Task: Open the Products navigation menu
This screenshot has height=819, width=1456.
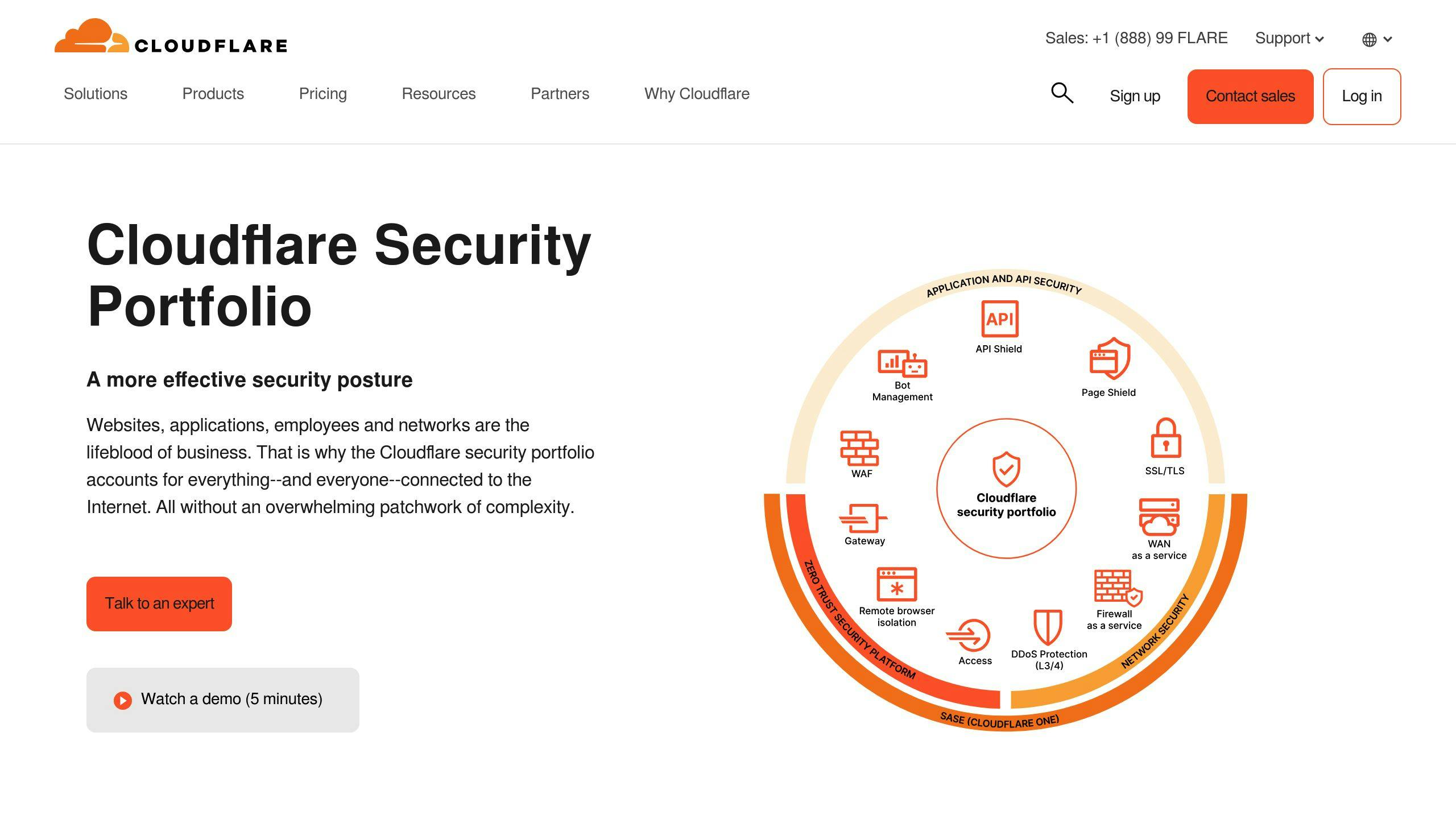Action: [212, 94]
